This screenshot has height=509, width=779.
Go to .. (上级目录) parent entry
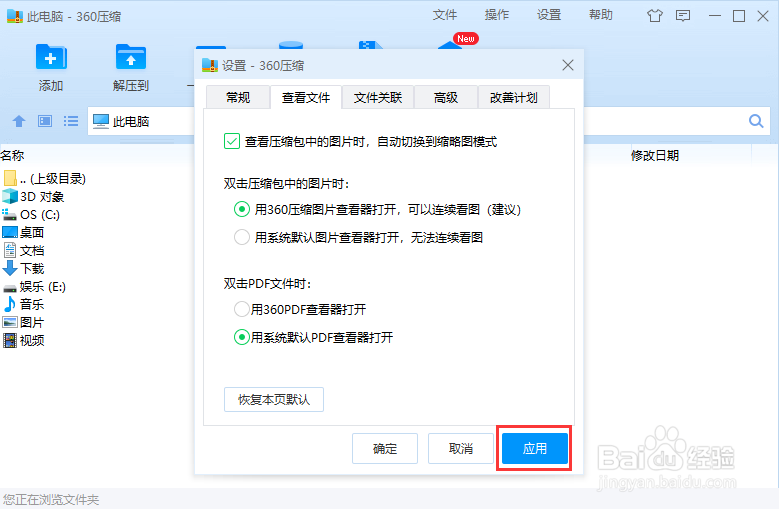click(45, 178)
